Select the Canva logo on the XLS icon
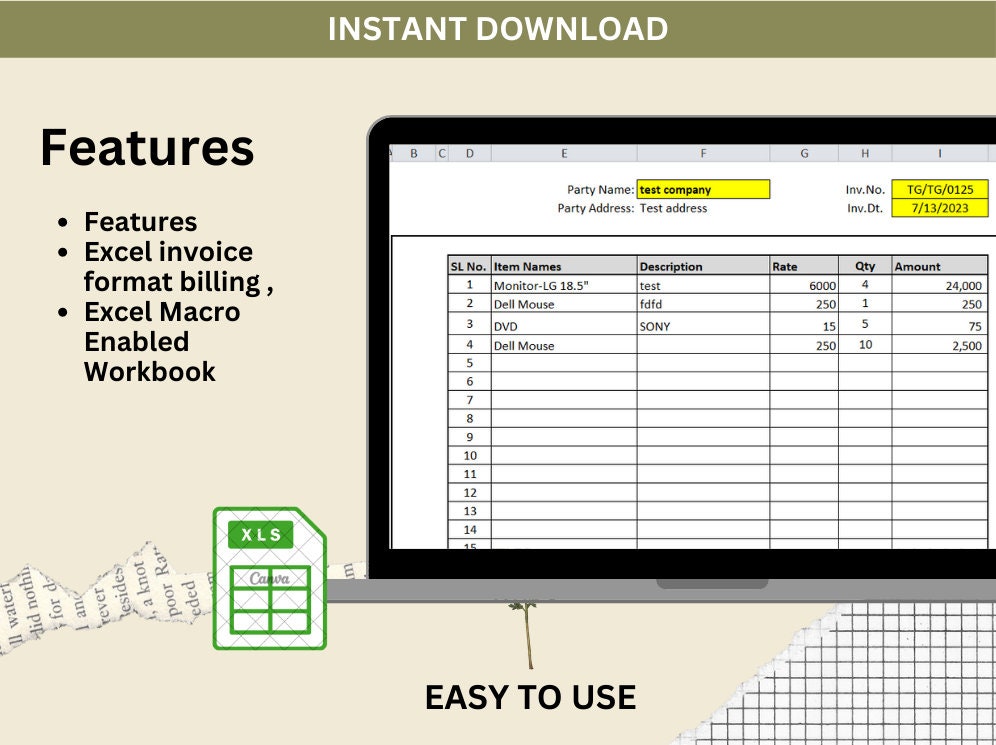Screen dimensions: 996x745 coord(271,577)
